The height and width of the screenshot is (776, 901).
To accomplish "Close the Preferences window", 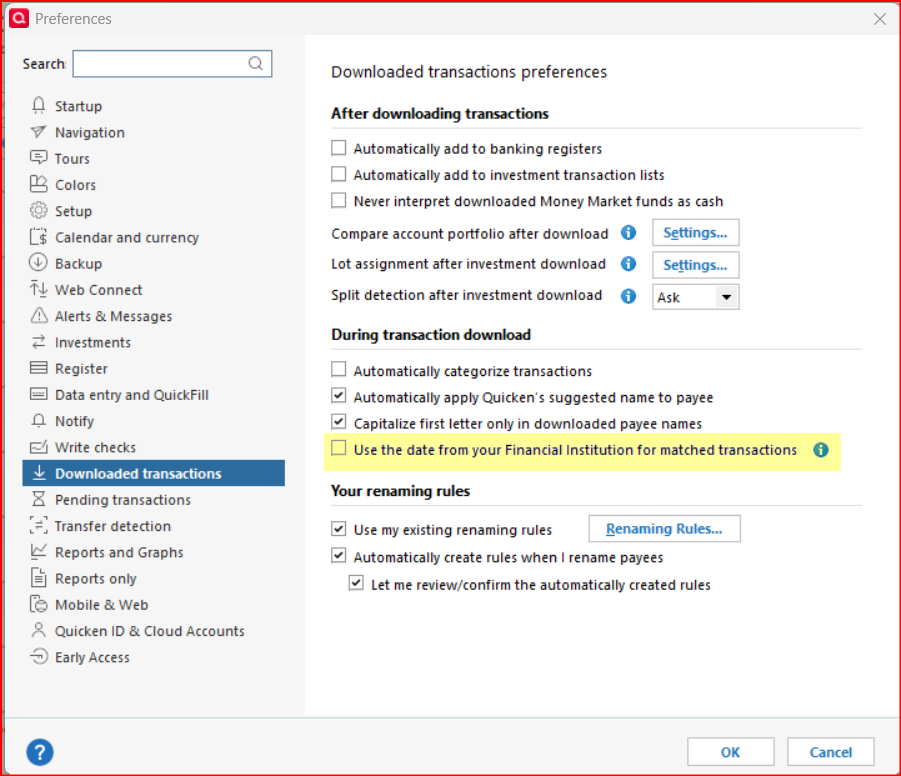I will click(x=880, y=19).
